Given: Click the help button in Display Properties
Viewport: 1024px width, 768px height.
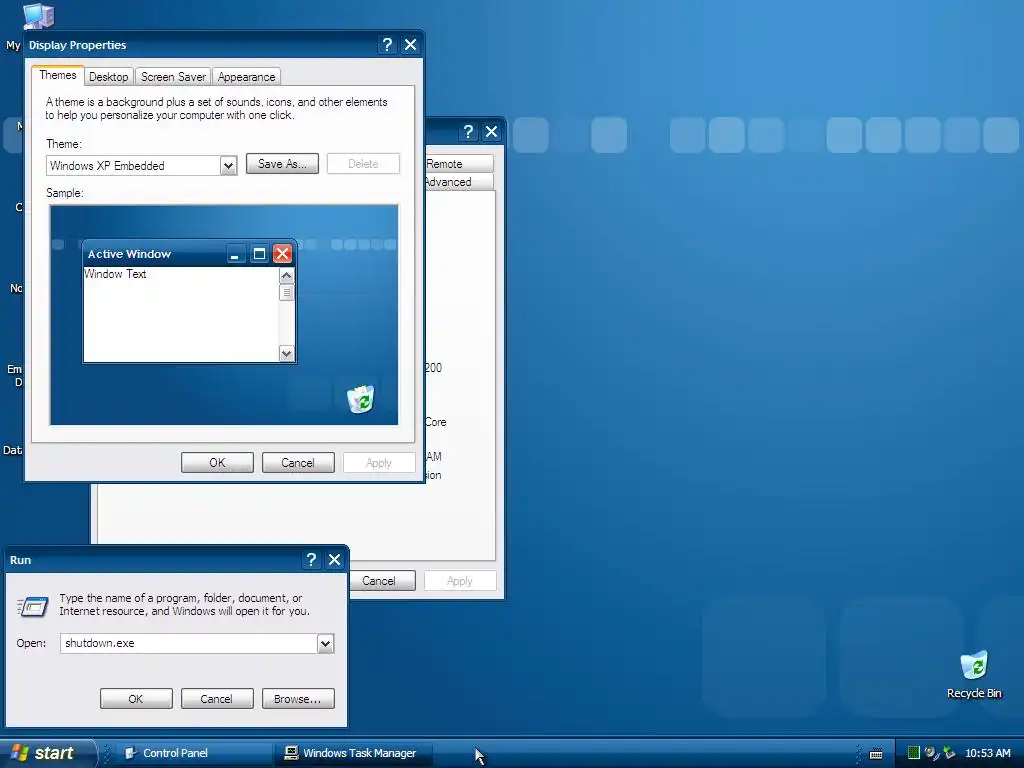Looking at the screenshot, I should [387, 44].
